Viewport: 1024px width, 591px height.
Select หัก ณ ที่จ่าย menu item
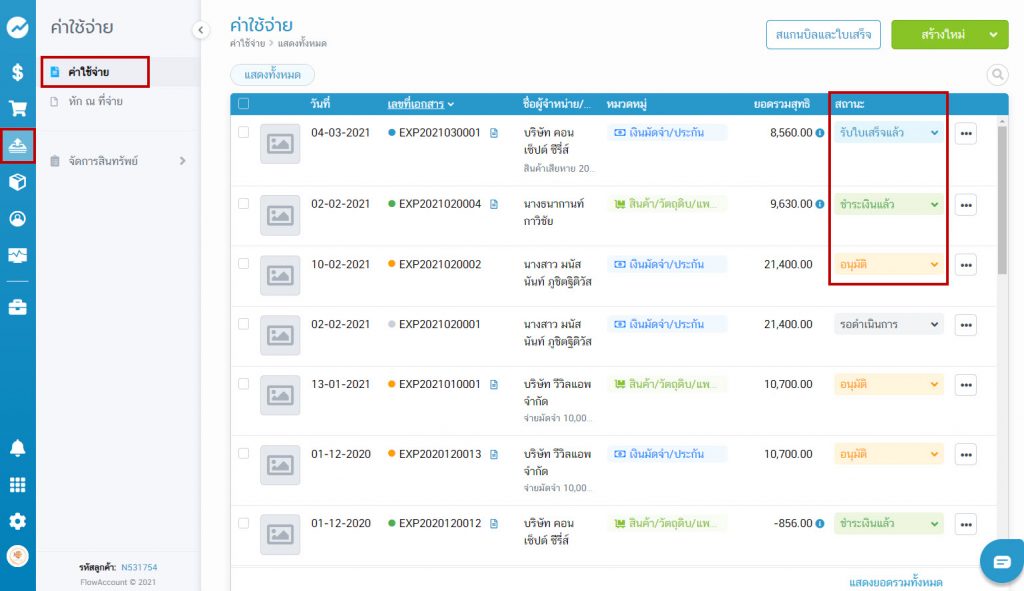96,102
